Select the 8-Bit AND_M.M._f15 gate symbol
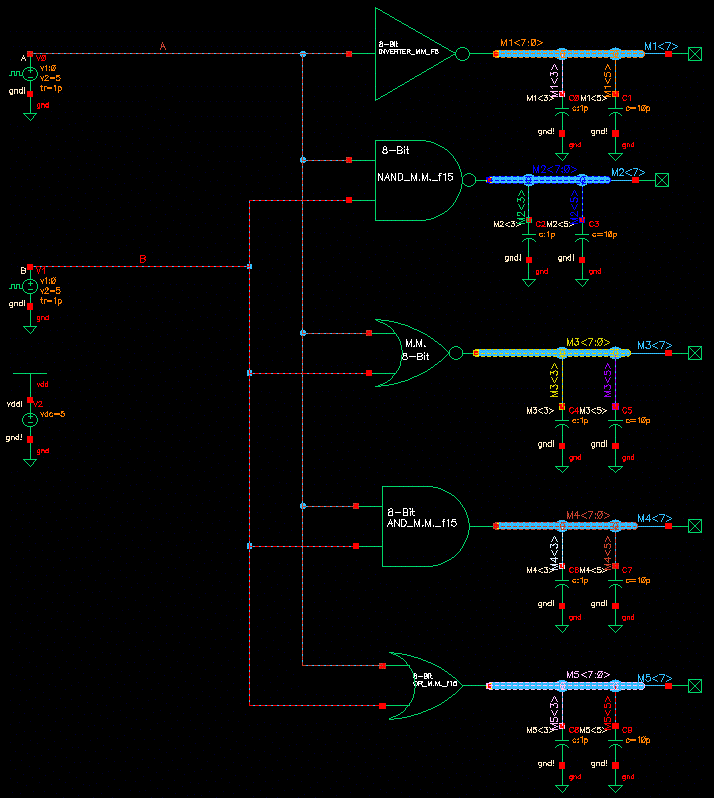 point(425,526)
